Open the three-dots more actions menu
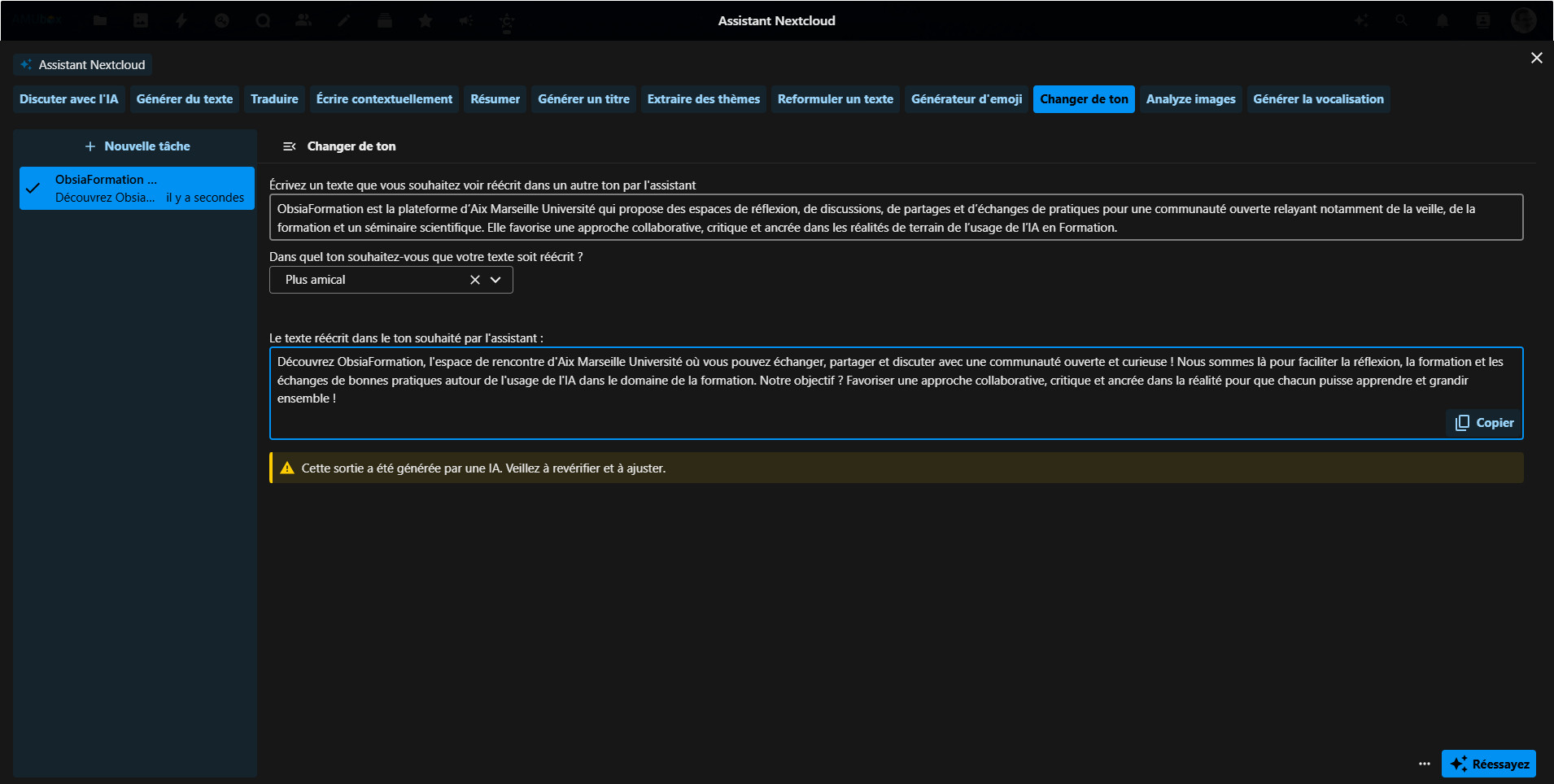 click(x=1424, y=764)
